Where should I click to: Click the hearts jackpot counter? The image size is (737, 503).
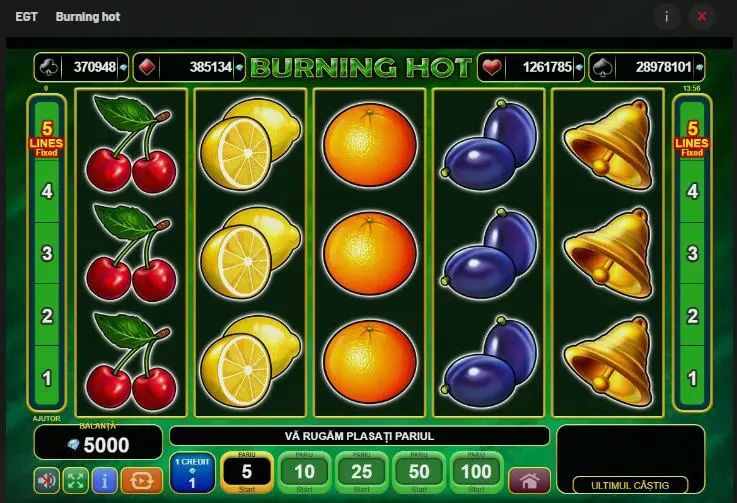pos(531,67)
